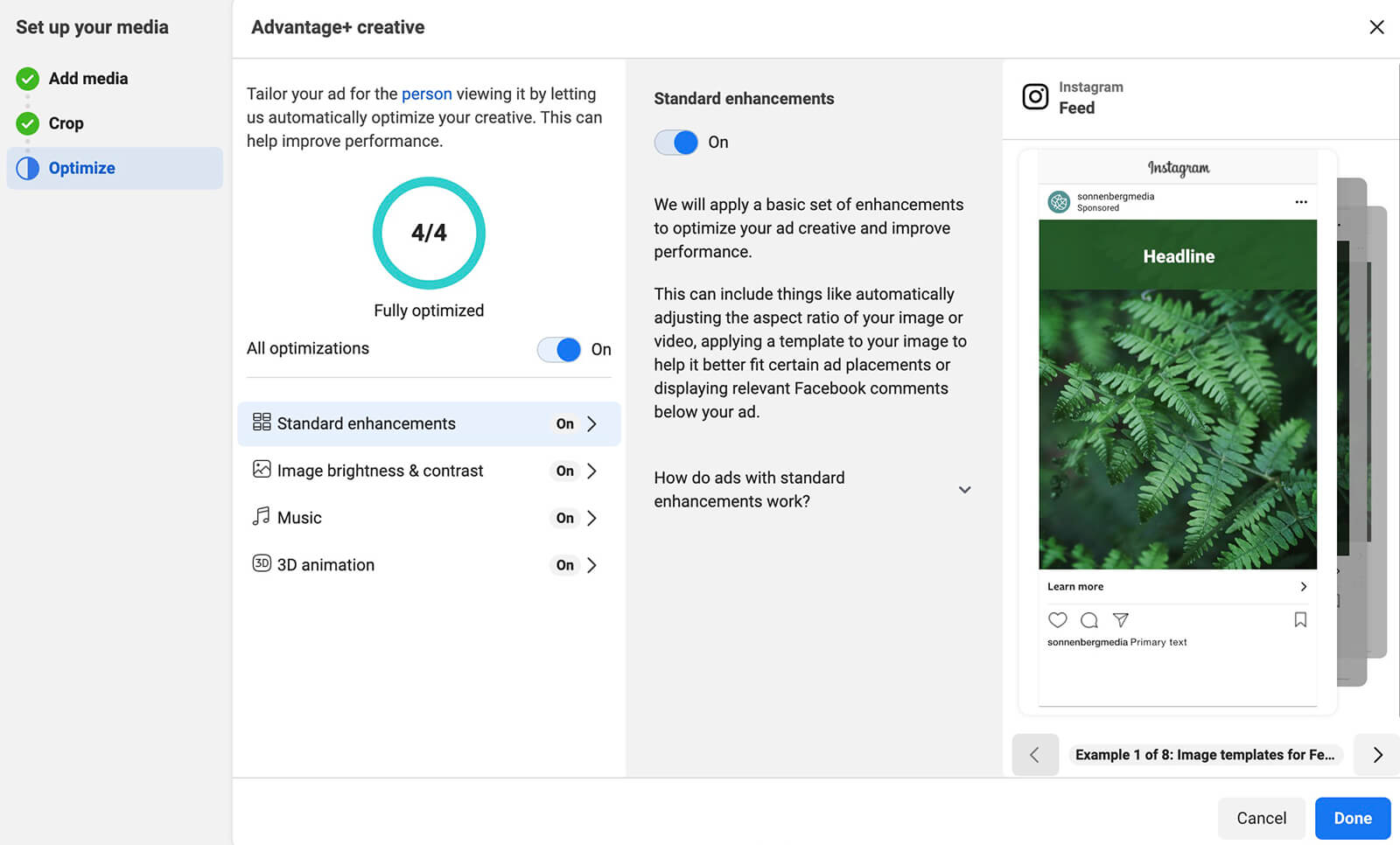Click the Done button
The image size is (1400, 845).
click(1352, 818)
